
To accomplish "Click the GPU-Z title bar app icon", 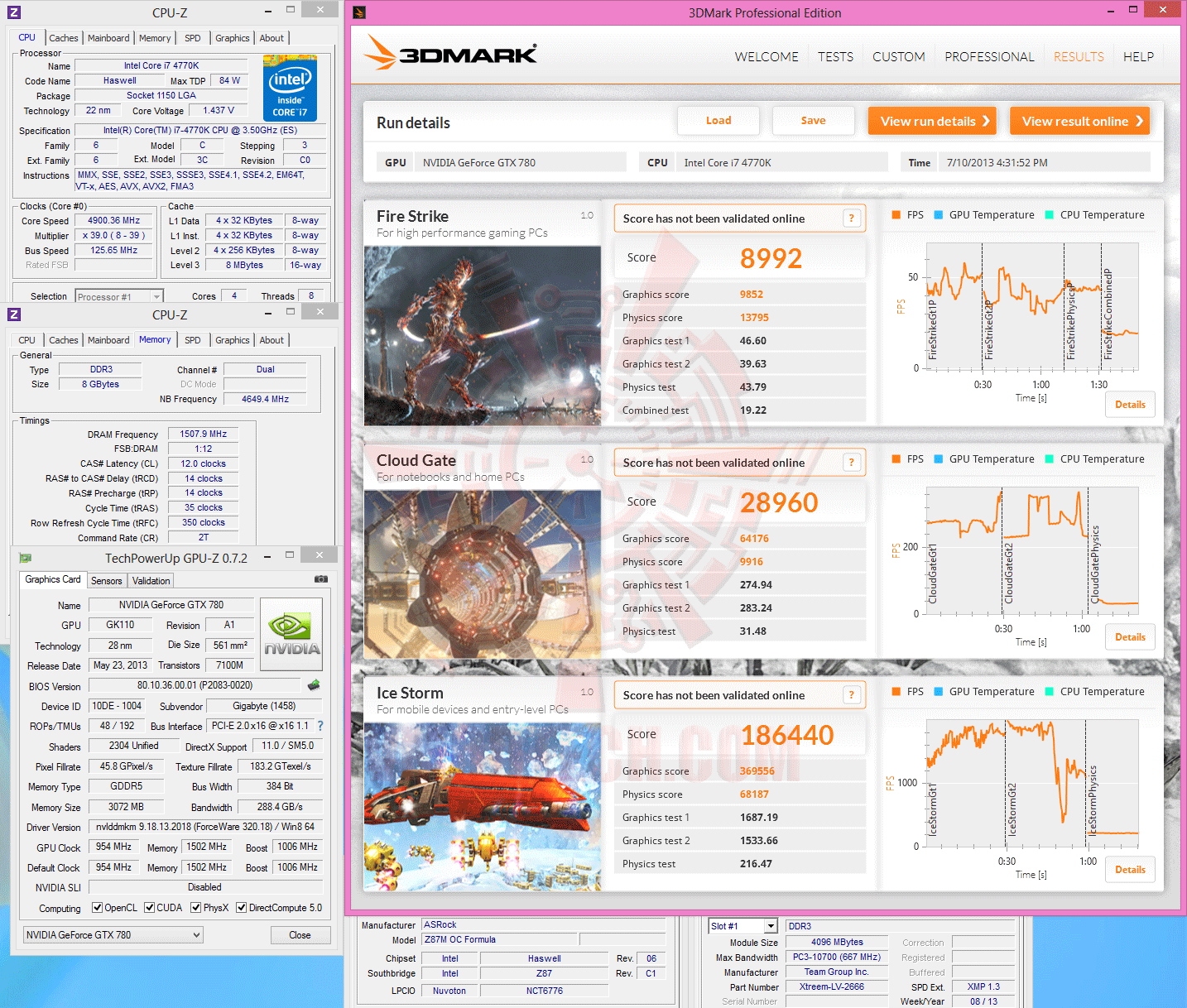I will click(25, 558).
